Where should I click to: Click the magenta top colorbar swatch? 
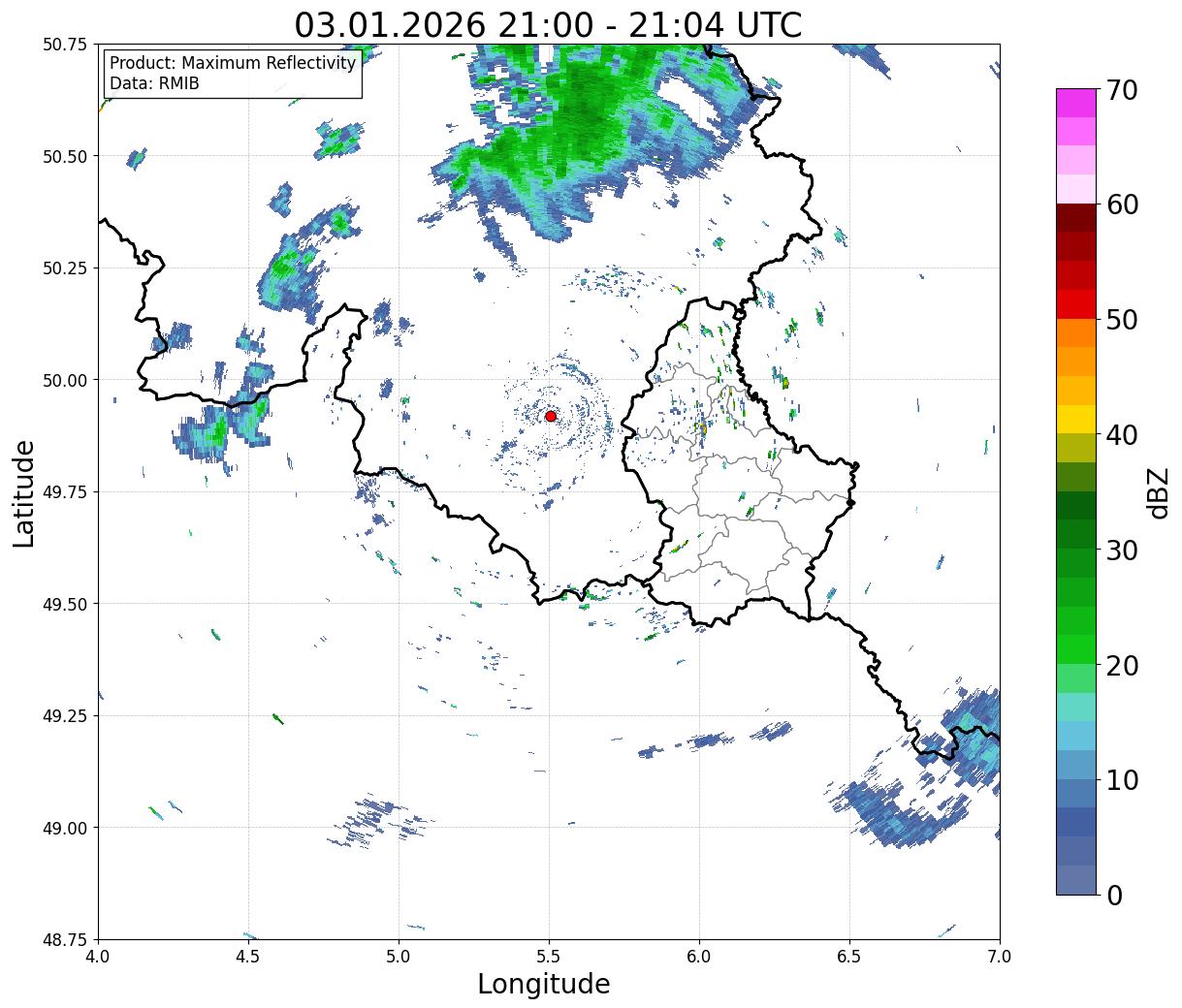[x=1076, y=103]
